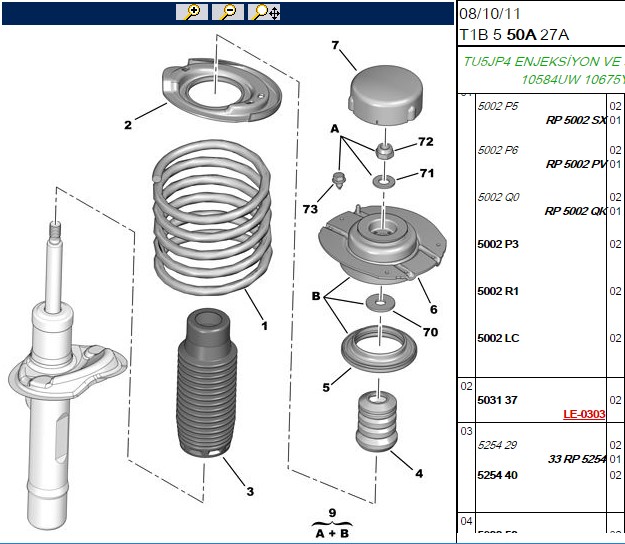This screenshot has height=544, width=625.
Task: Click table row number 03
Action: click(x=466, y=431)
